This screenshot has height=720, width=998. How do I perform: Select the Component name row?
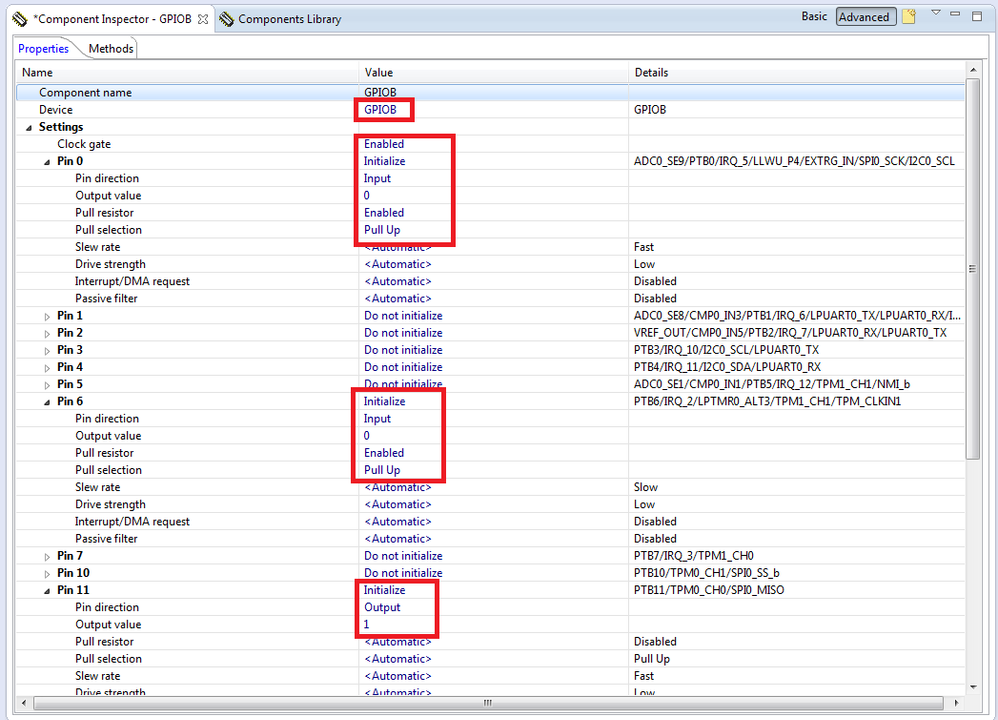(x=490, y=92)
